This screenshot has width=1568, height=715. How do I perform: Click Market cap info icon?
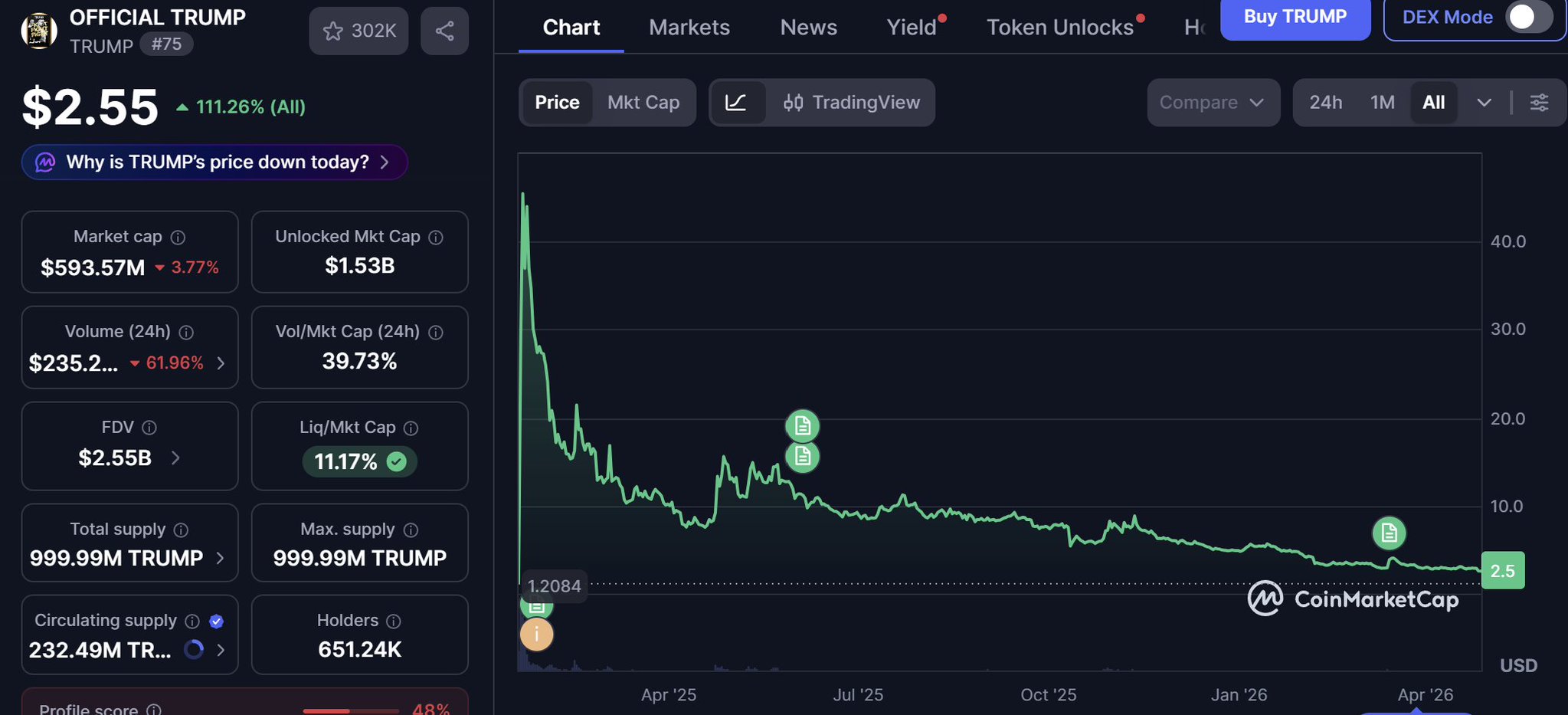[x=178, y=238]
